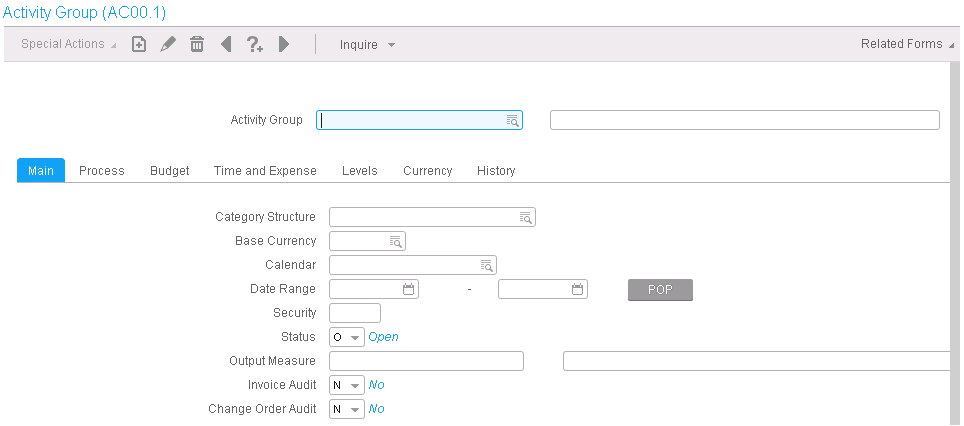Open lookup for Base Currency field
The height and width of the screenshot is (426, 964).
[x=396, y=241]
